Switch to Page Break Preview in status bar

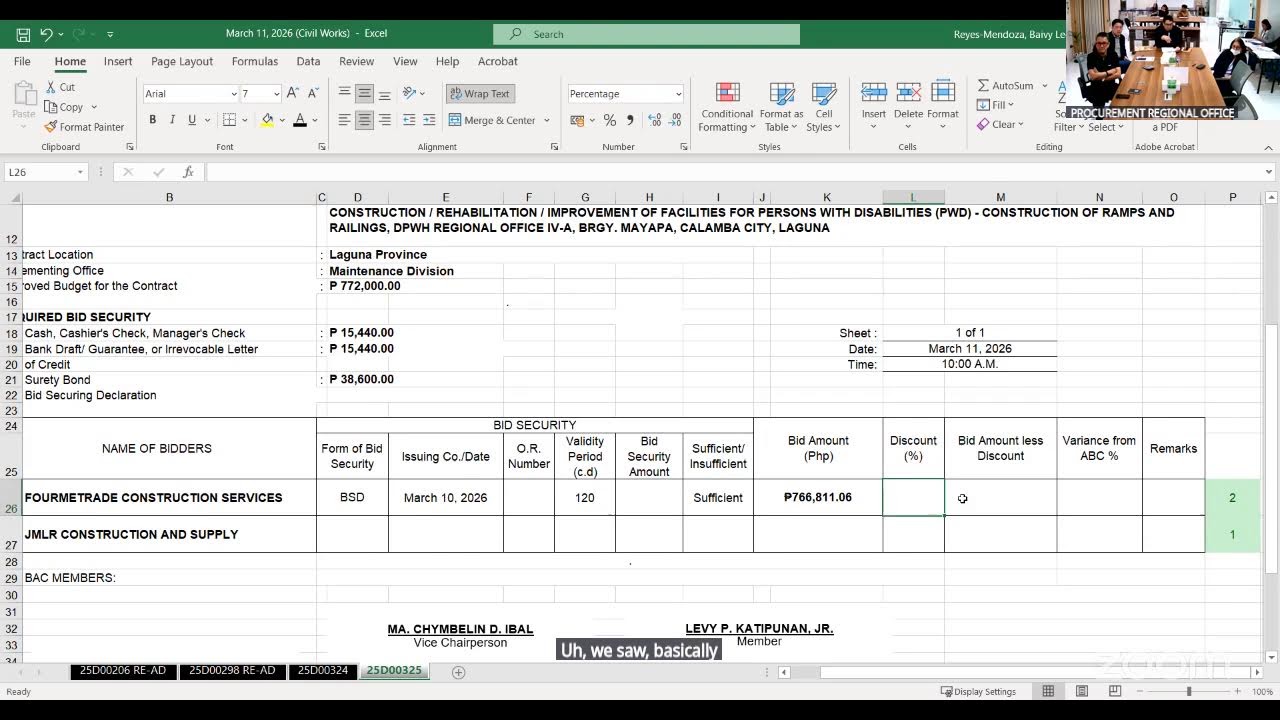point(1115,691)
